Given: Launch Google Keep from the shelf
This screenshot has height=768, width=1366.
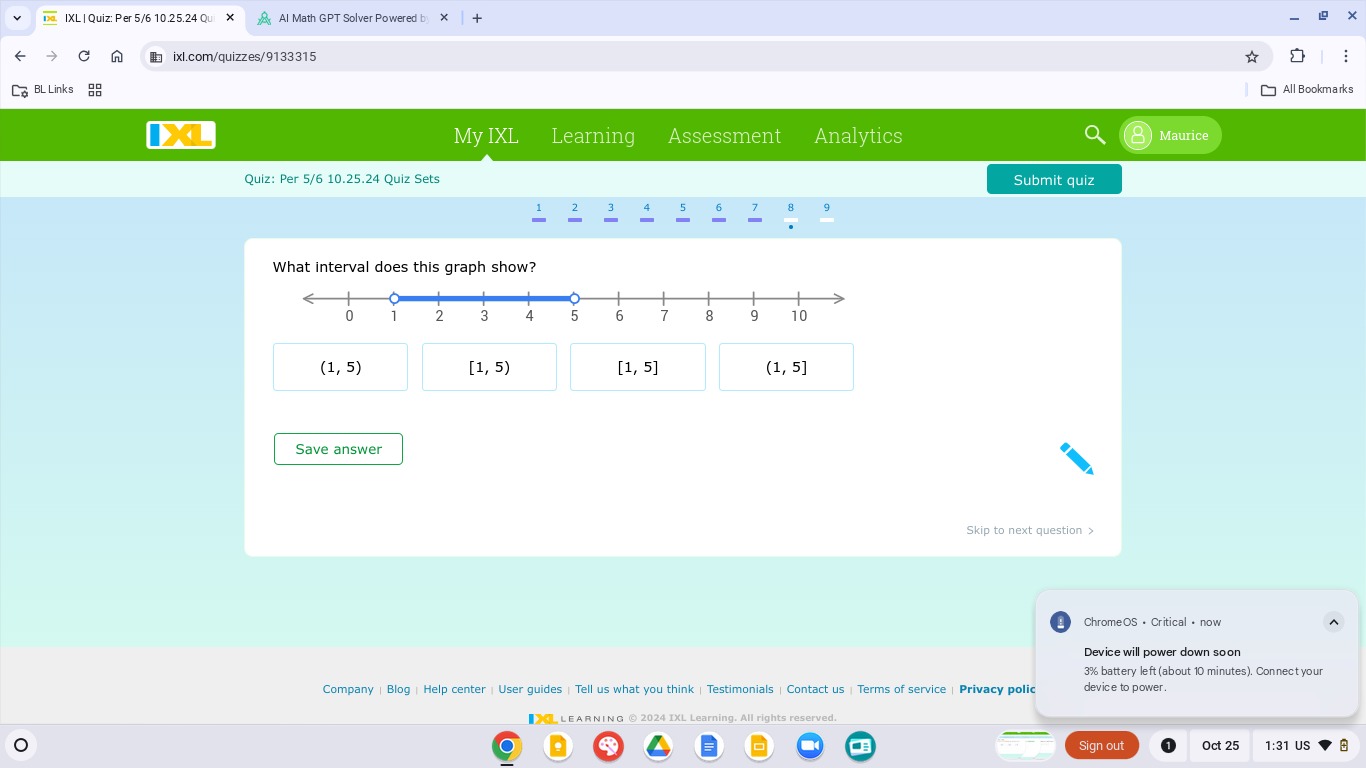Looking at the screenshot, I should (x=557, y=746).
